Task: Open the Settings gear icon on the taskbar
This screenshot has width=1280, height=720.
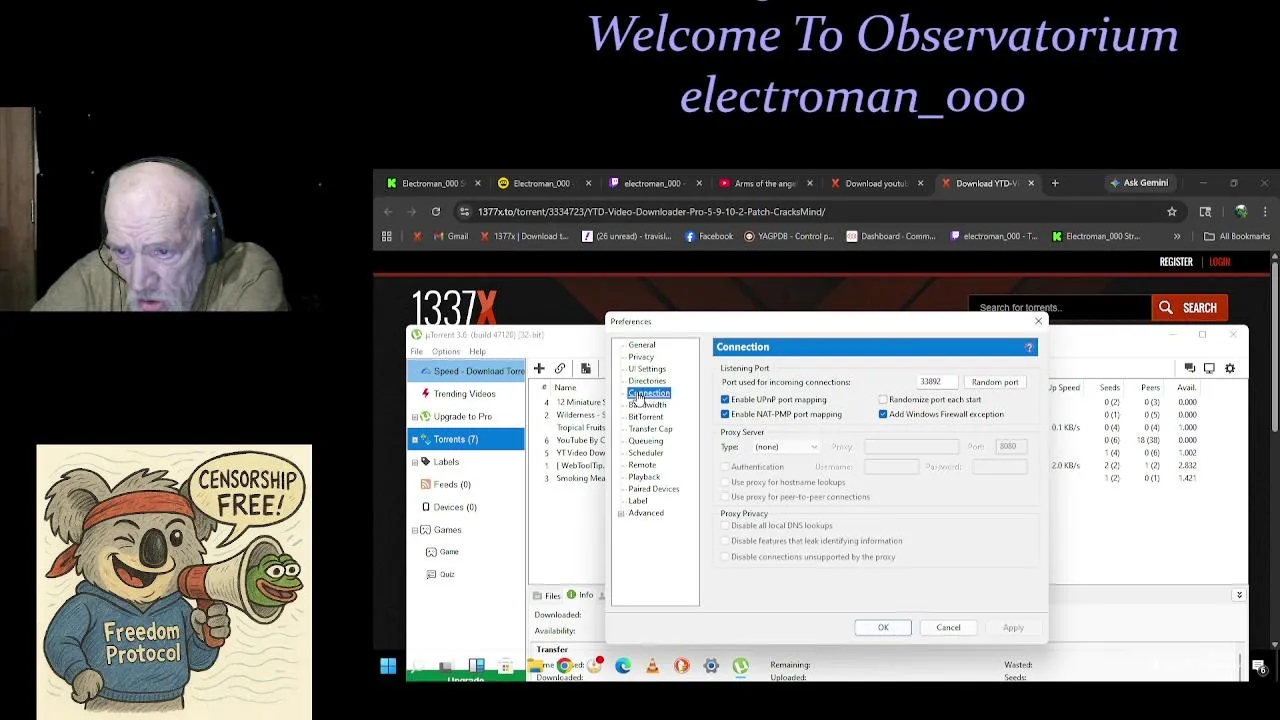Action: click(x=711, y=666)
